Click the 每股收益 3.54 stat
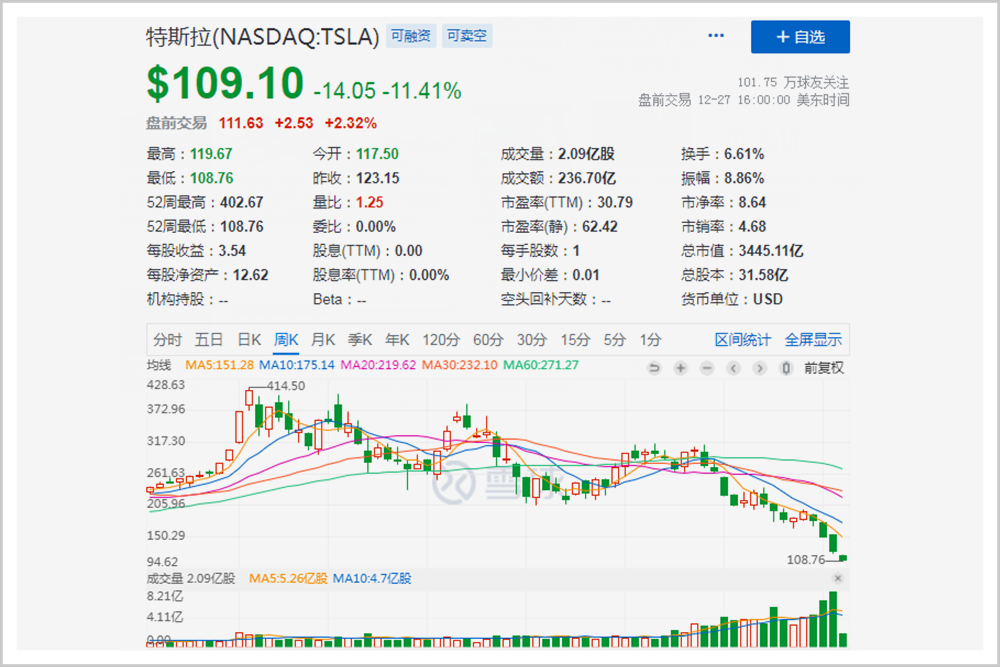The width and height of the screenshot is (1000, 667). tap(196, 251)
